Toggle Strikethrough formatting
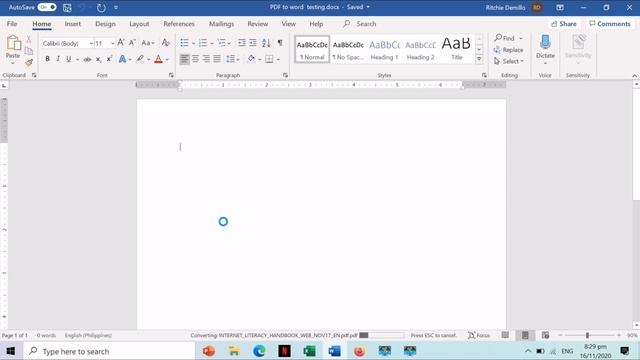Image resolution: width=640 pixels, height=360 pixels. pyautogui.click(x=87, y=59)
